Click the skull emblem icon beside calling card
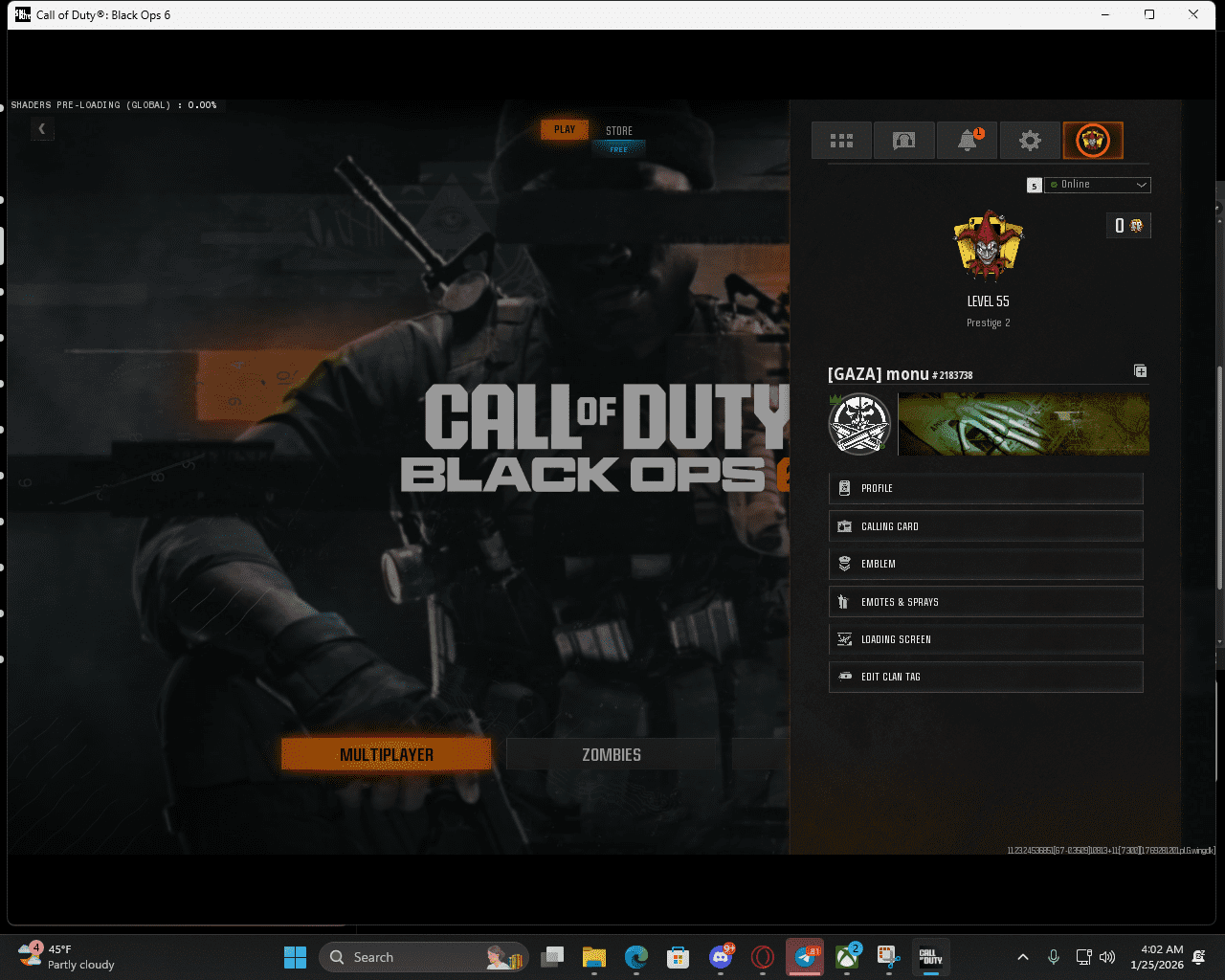Image resolution: width=1225 pixels, height=980 pixels. coord(859,424)
